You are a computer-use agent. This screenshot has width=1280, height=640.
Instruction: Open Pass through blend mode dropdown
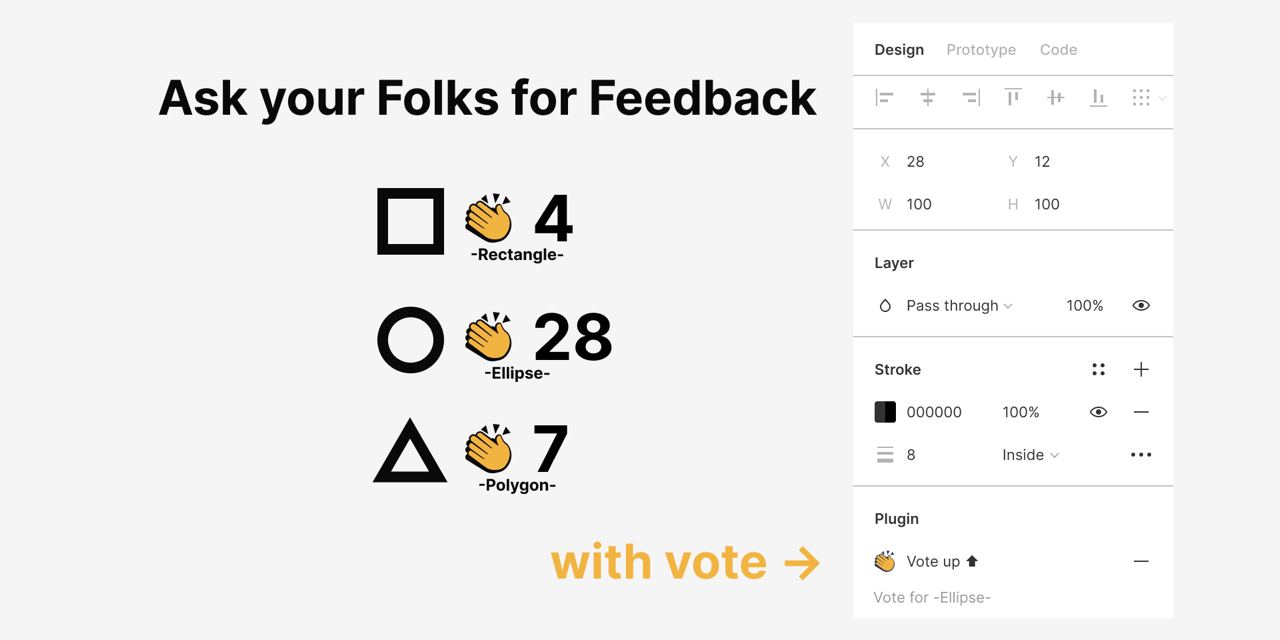(959, 305)
